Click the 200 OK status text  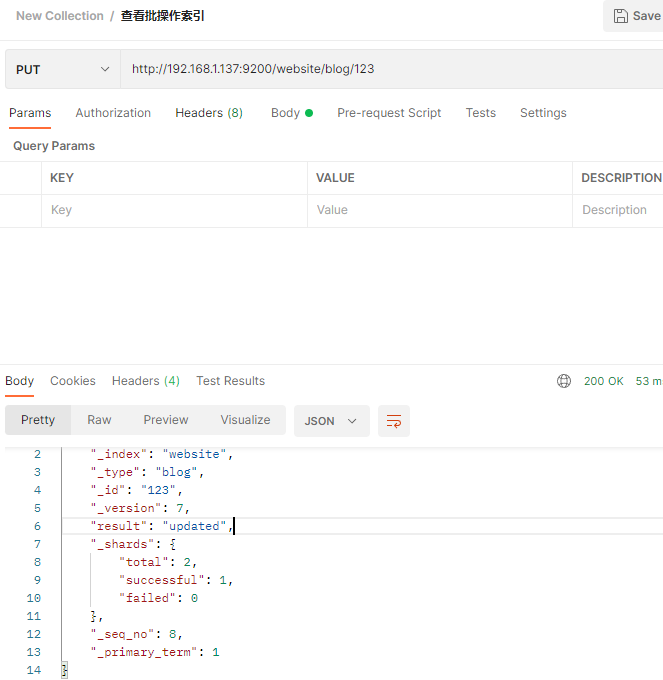click(604, 381)
